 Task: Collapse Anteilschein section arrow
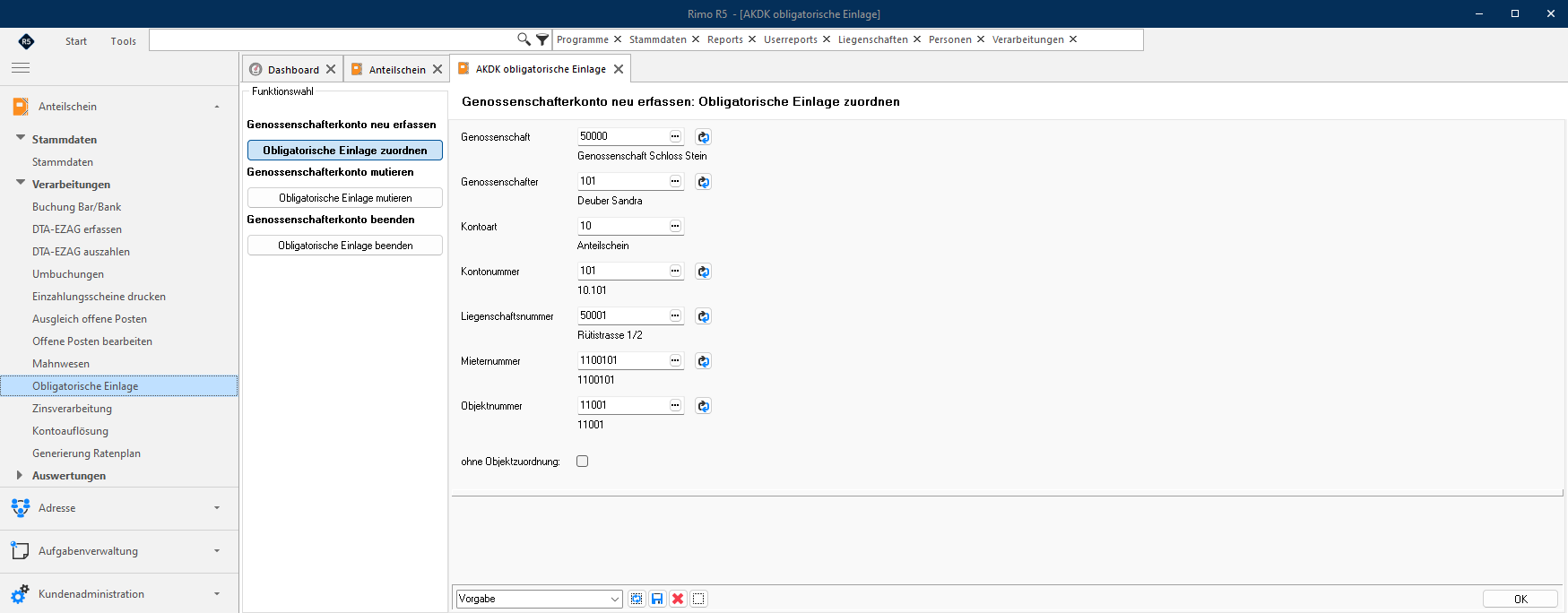click(x=217, y=107)
